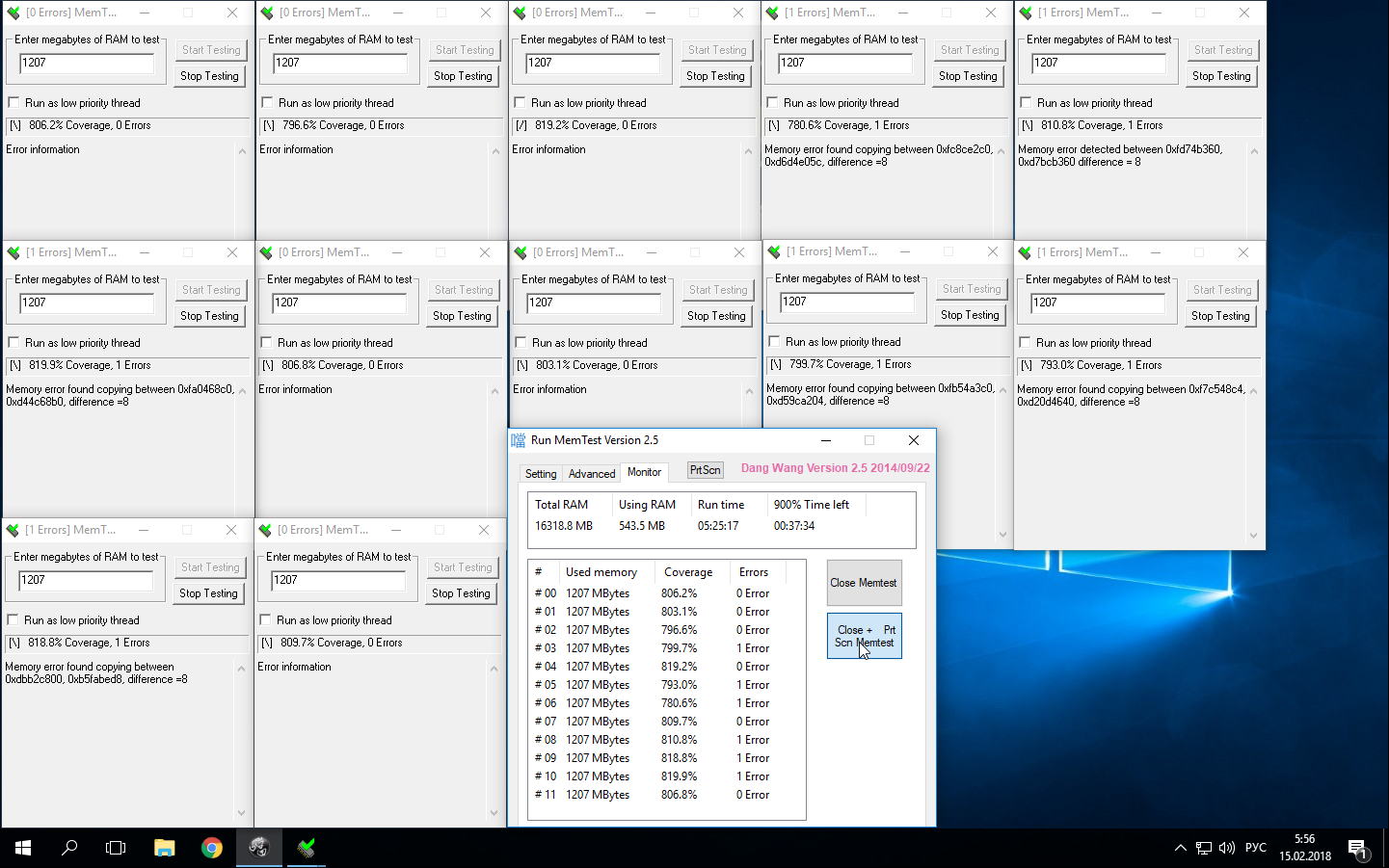Click the MemTest title icon of 803.1% coverage window
This screenshot has width=1389, height=868.
click(x=521, y=252)
